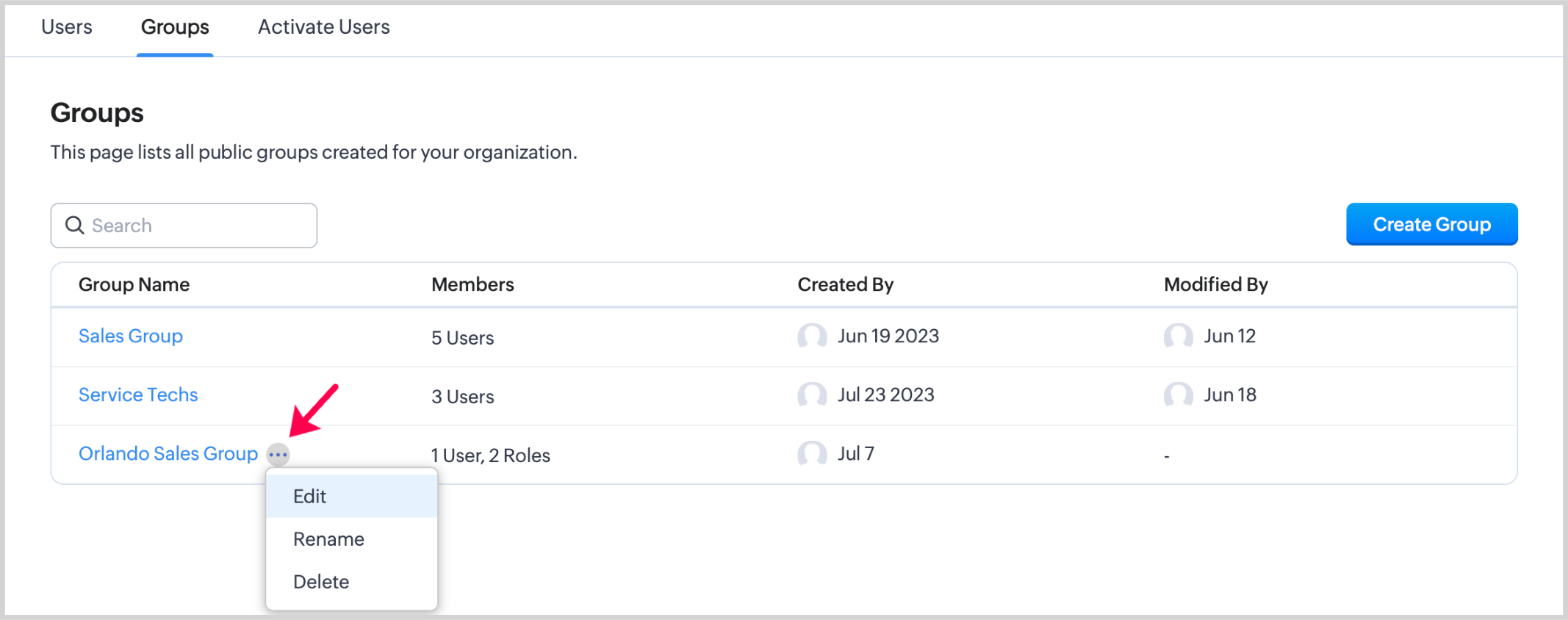Click the Group Name column header
Viewport: 1568px width, 620px height.
coord(134,284)
